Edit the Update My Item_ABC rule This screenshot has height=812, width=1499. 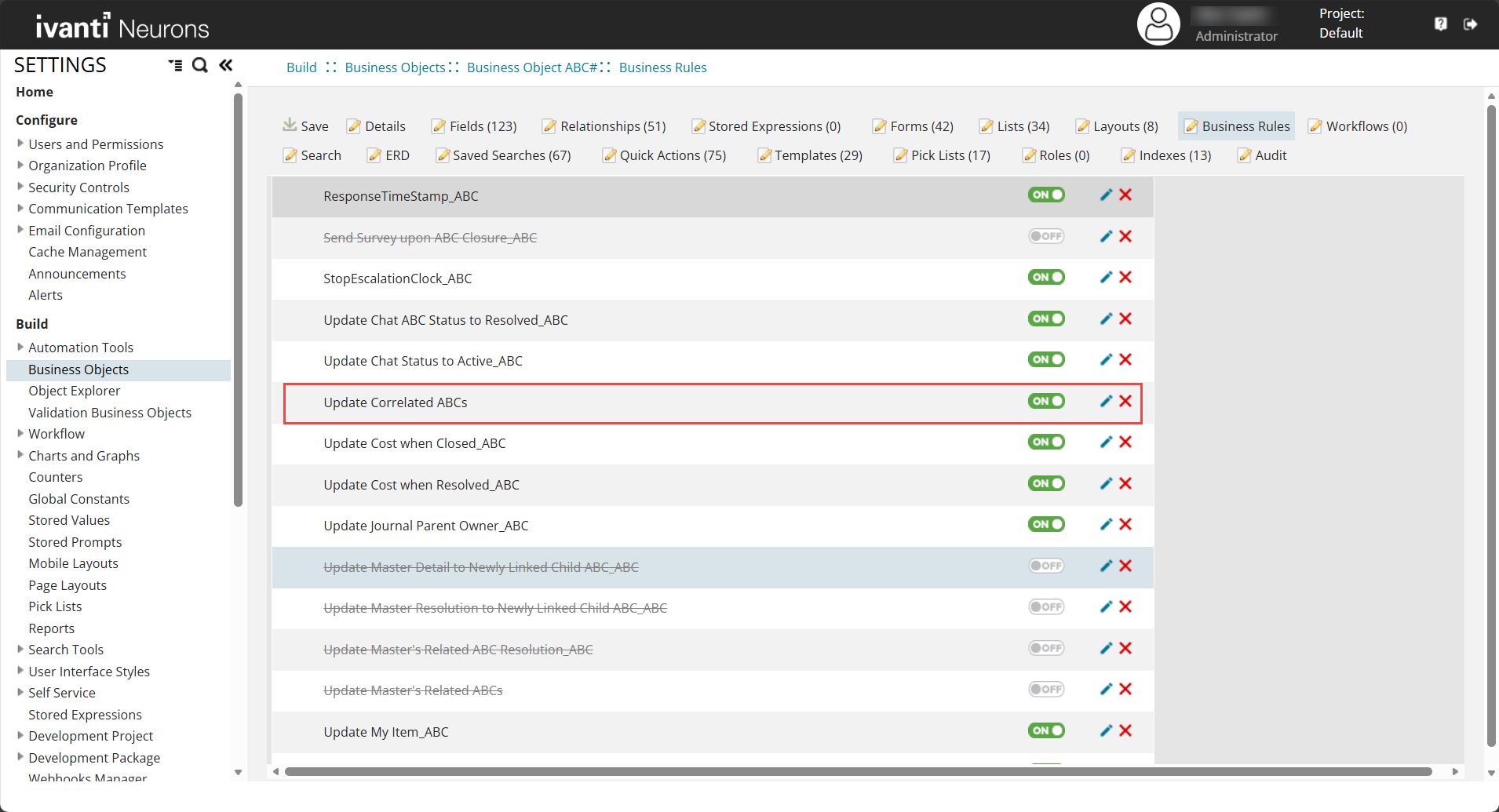pyautogui.click(x=1106, y=730)
